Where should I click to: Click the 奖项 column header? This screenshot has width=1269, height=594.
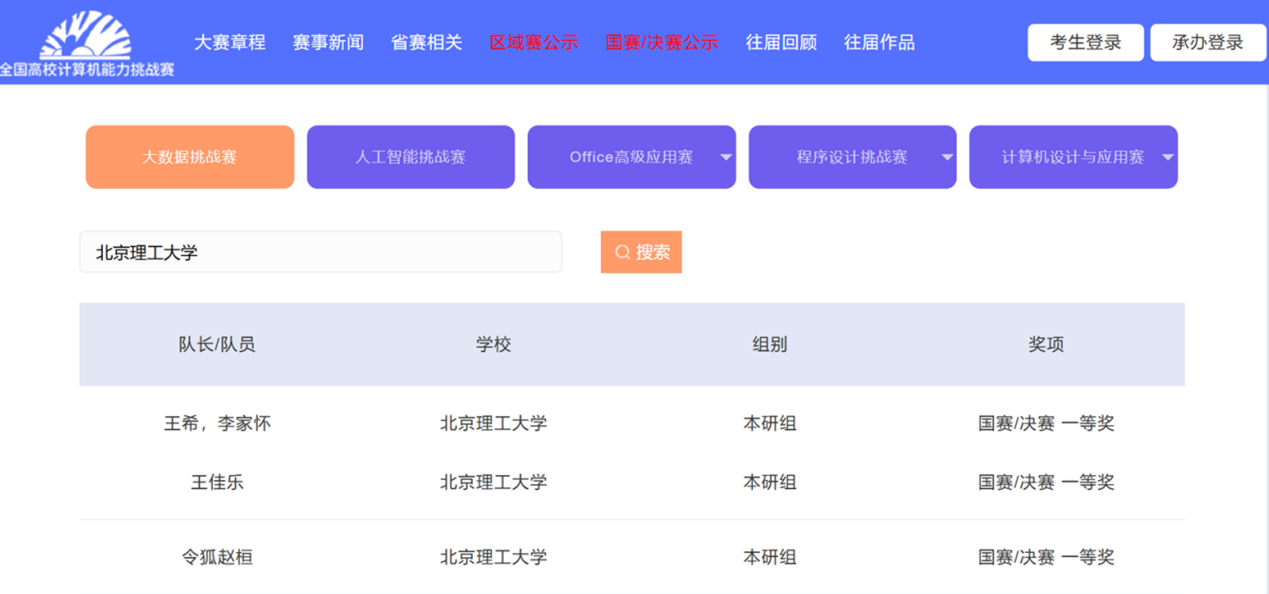pyautogui.click(x=1046, y=344)
